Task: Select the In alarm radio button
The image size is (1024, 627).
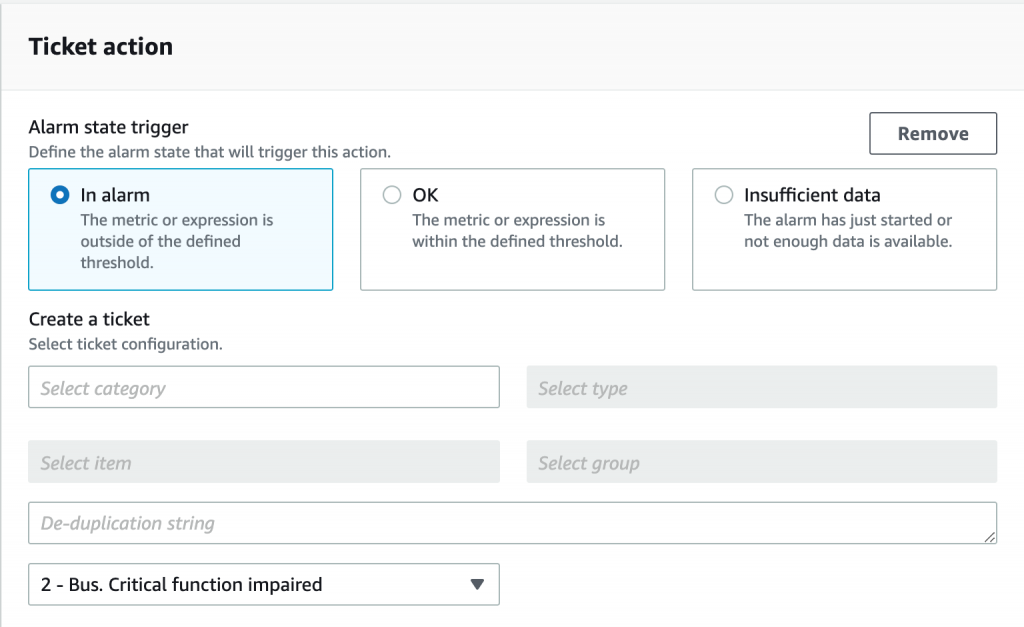Action: (60, 196)
